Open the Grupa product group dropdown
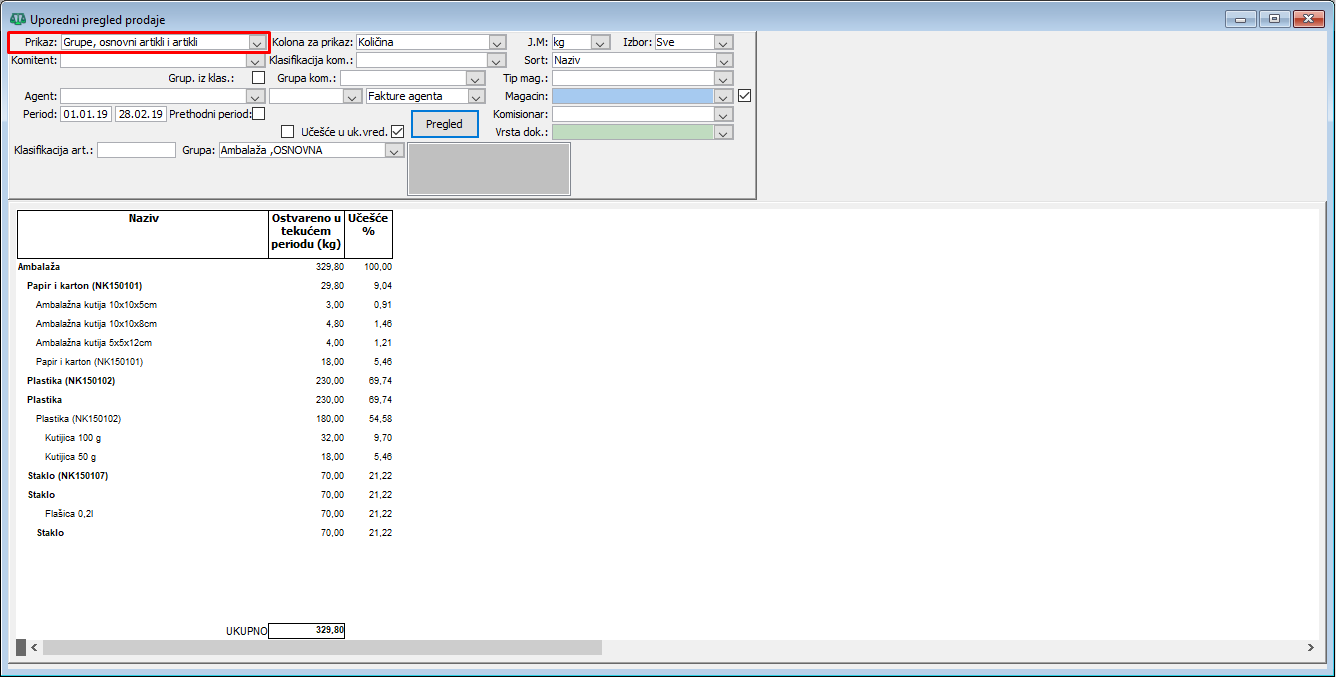This screenshot has height=677, width=1336. [x=394, y=151]
